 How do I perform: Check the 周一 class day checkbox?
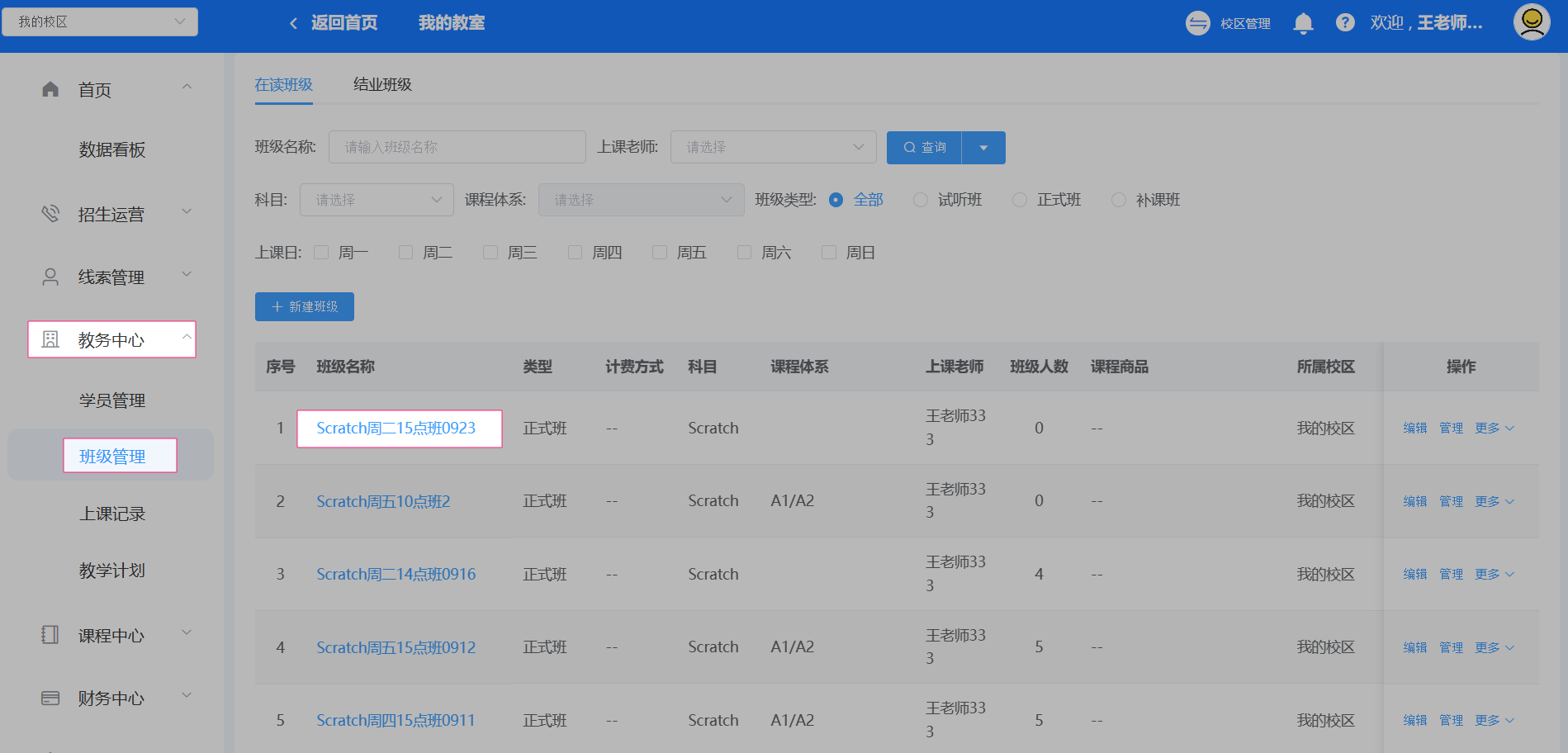[322, 252]
